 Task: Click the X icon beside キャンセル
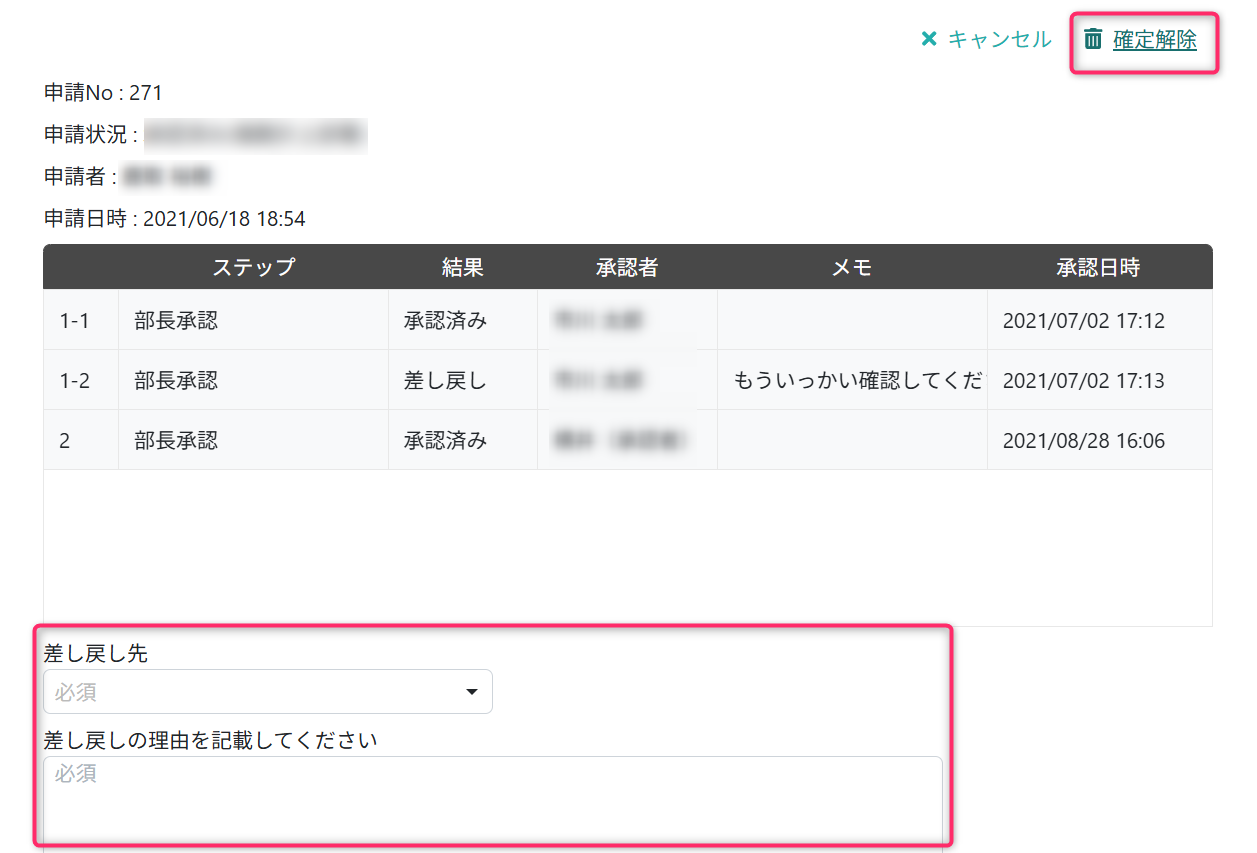[929, 39]
